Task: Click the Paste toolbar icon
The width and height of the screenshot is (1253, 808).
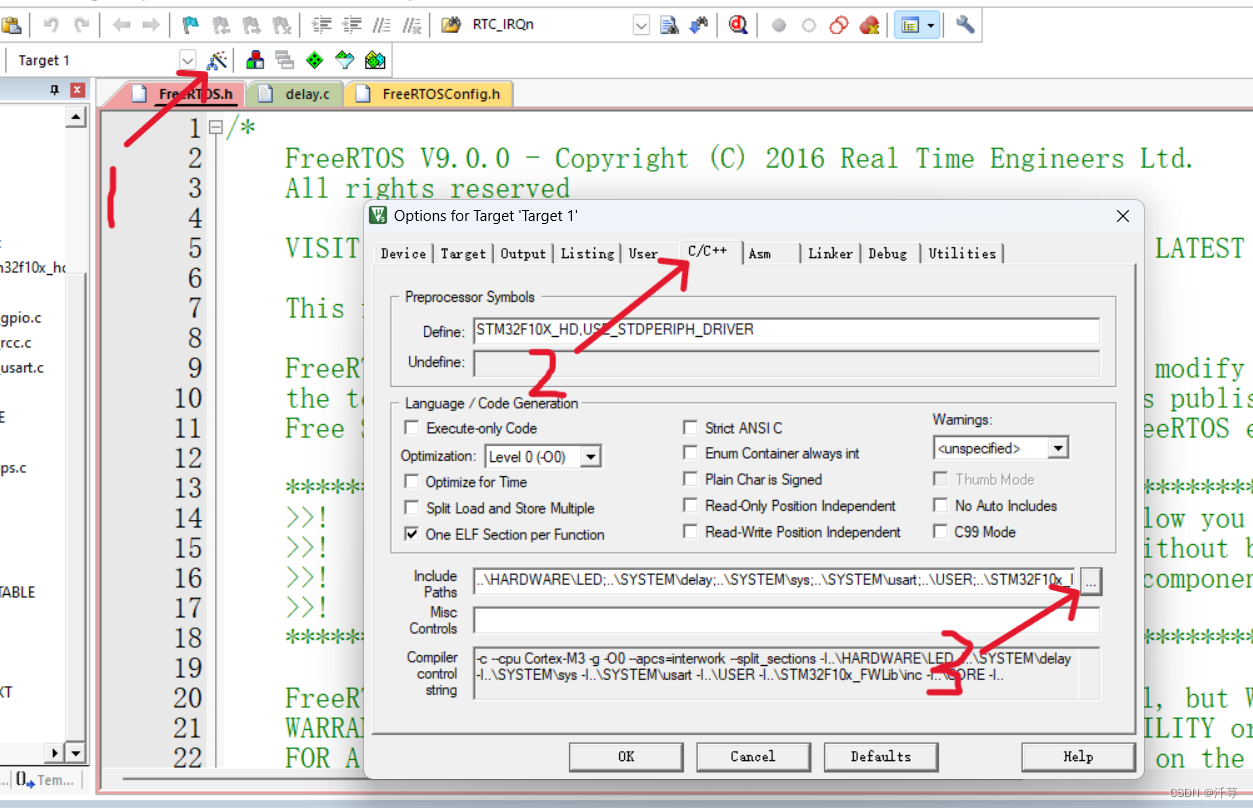Action: tap(10, 24)
